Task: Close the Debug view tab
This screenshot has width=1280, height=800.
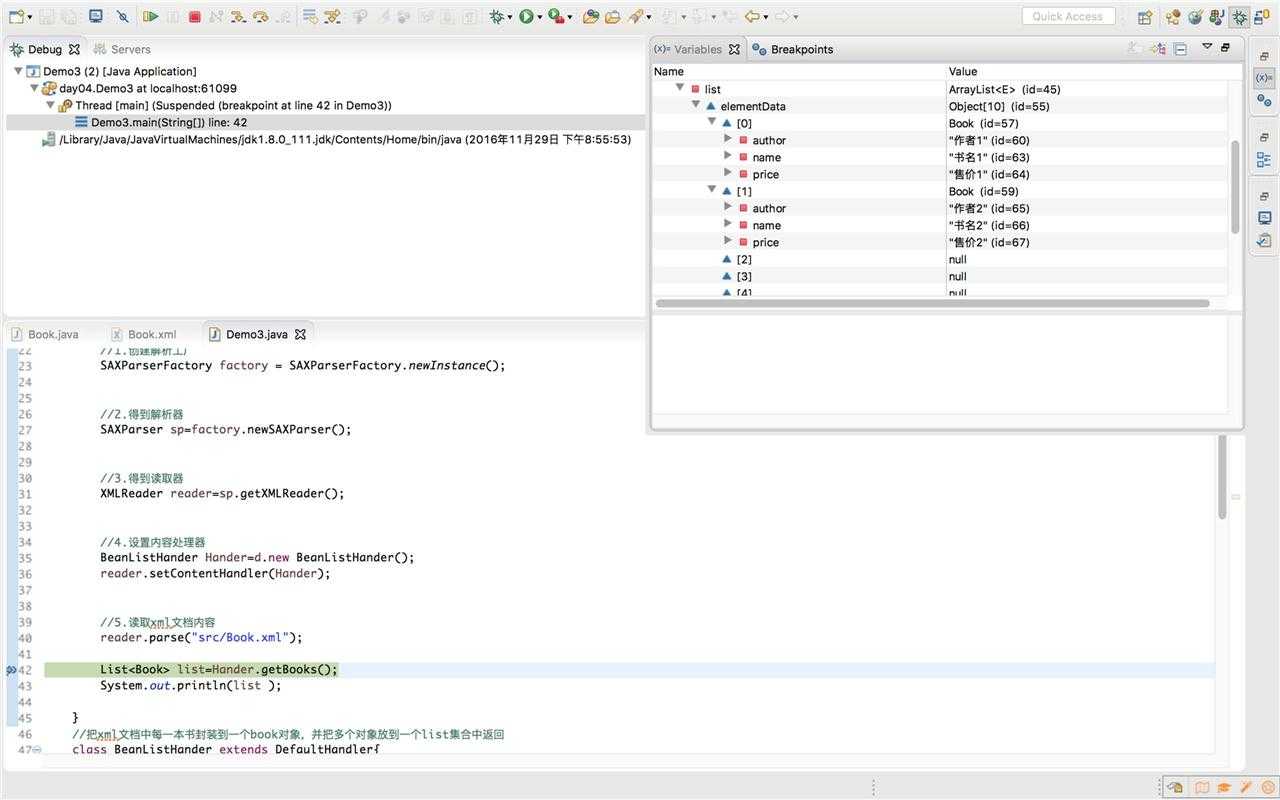Action: (74, 49)
